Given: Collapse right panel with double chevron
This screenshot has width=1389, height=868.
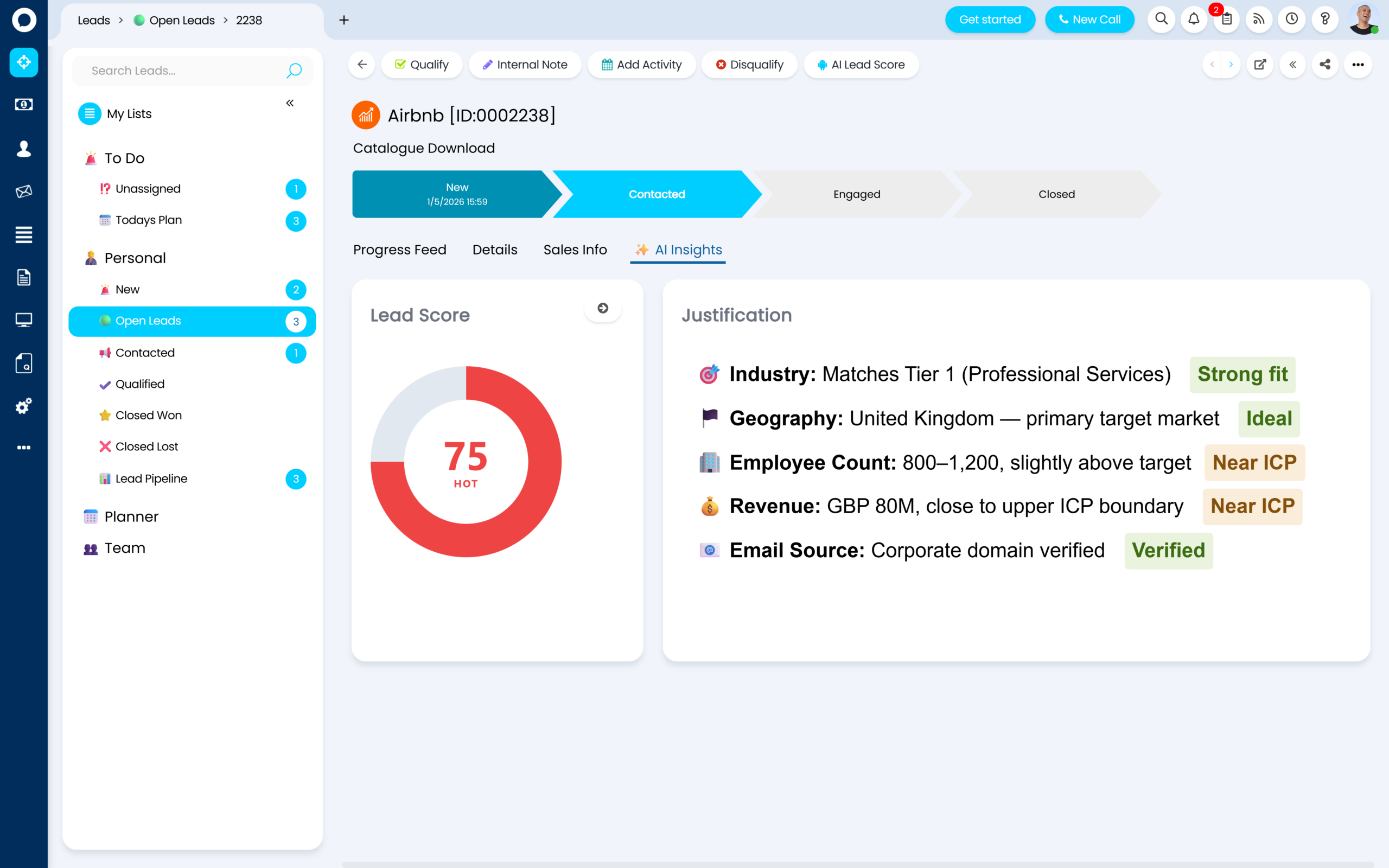Looking at the screenshot, I should [1292, 65].
